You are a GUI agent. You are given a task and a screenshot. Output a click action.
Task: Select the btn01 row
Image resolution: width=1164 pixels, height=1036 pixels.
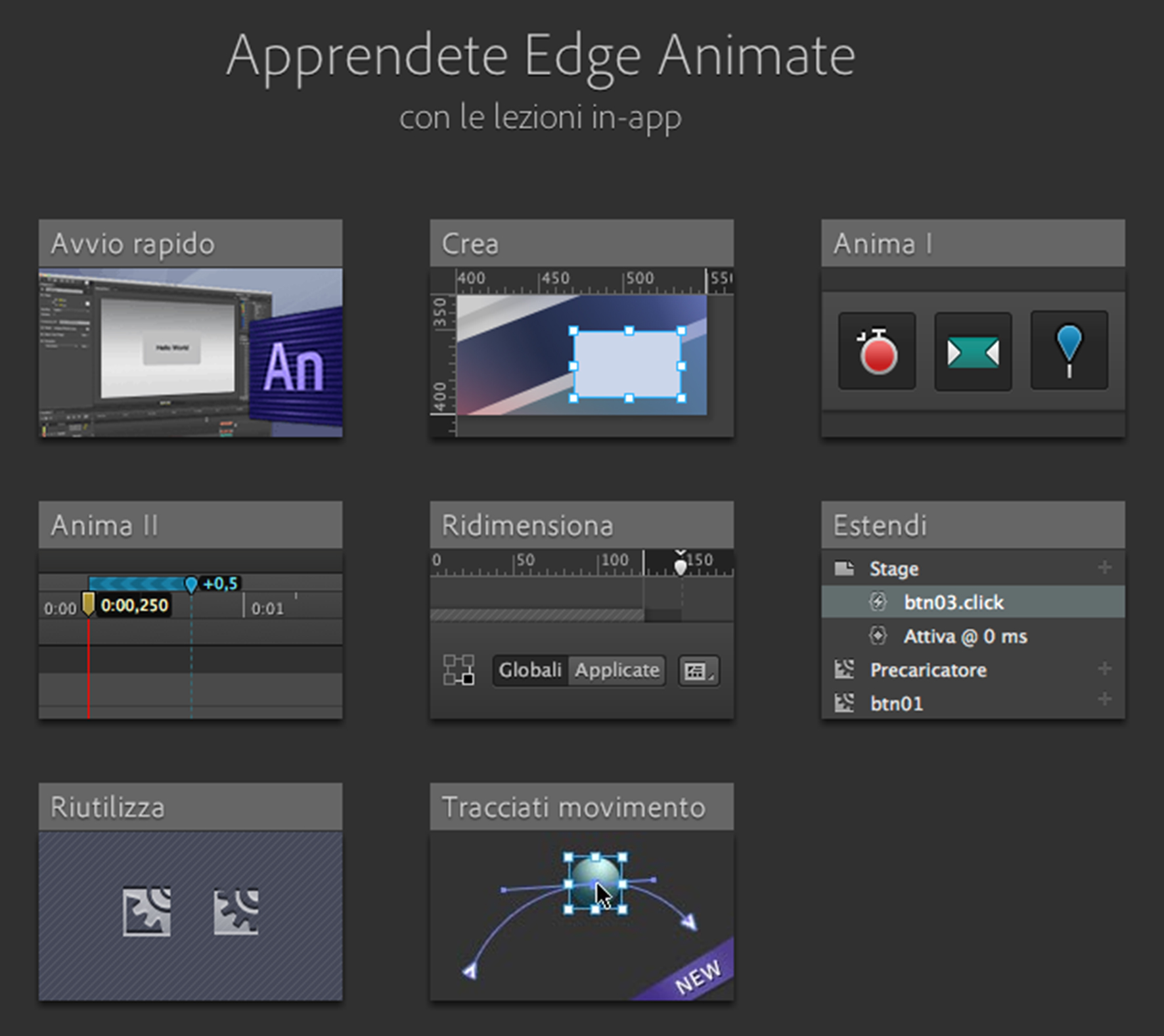pos(973,703)
